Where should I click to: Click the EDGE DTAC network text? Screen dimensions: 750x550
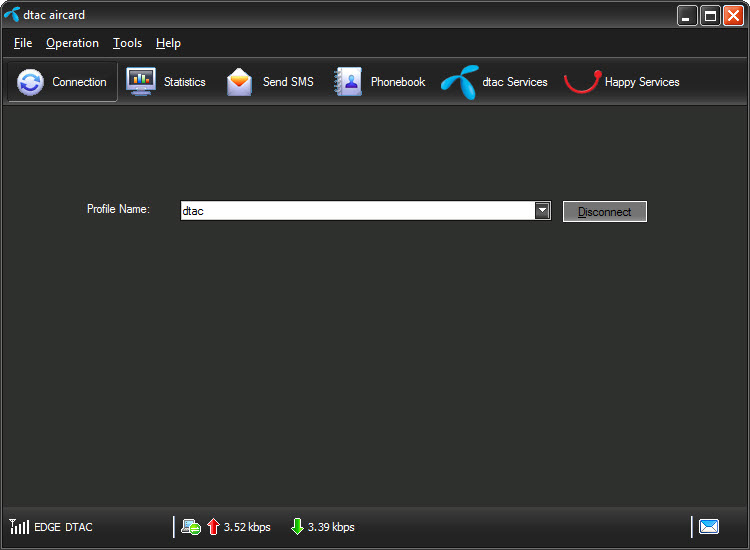coord(63,527)
